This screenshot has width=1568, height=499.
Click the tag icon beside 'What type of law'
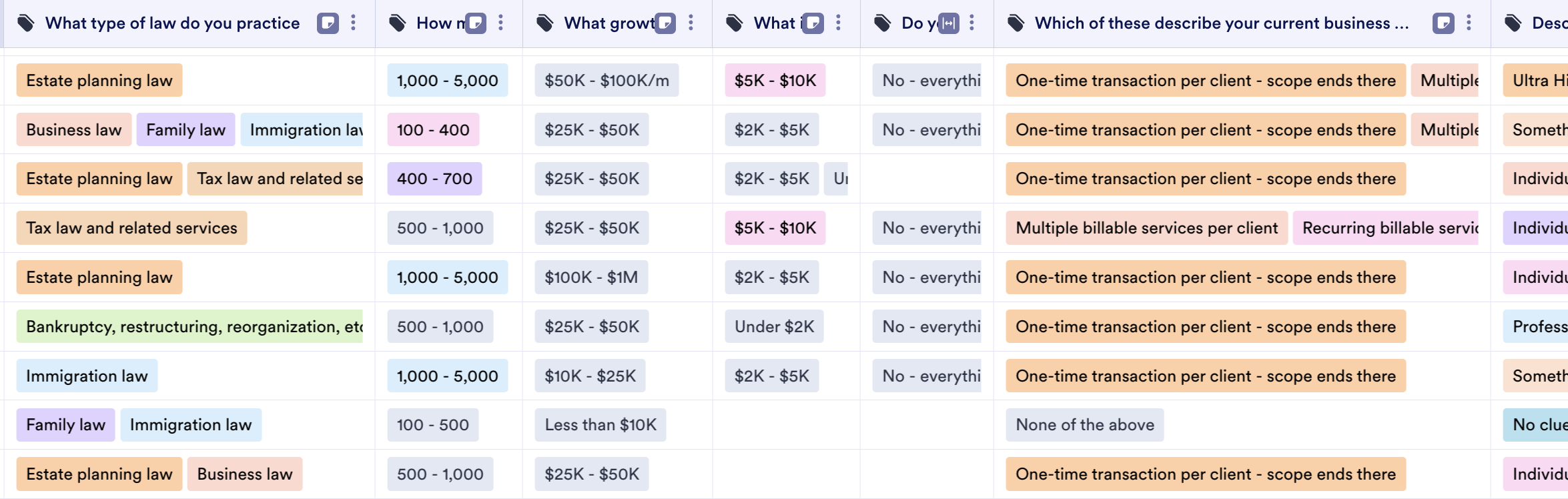point(26,23)
